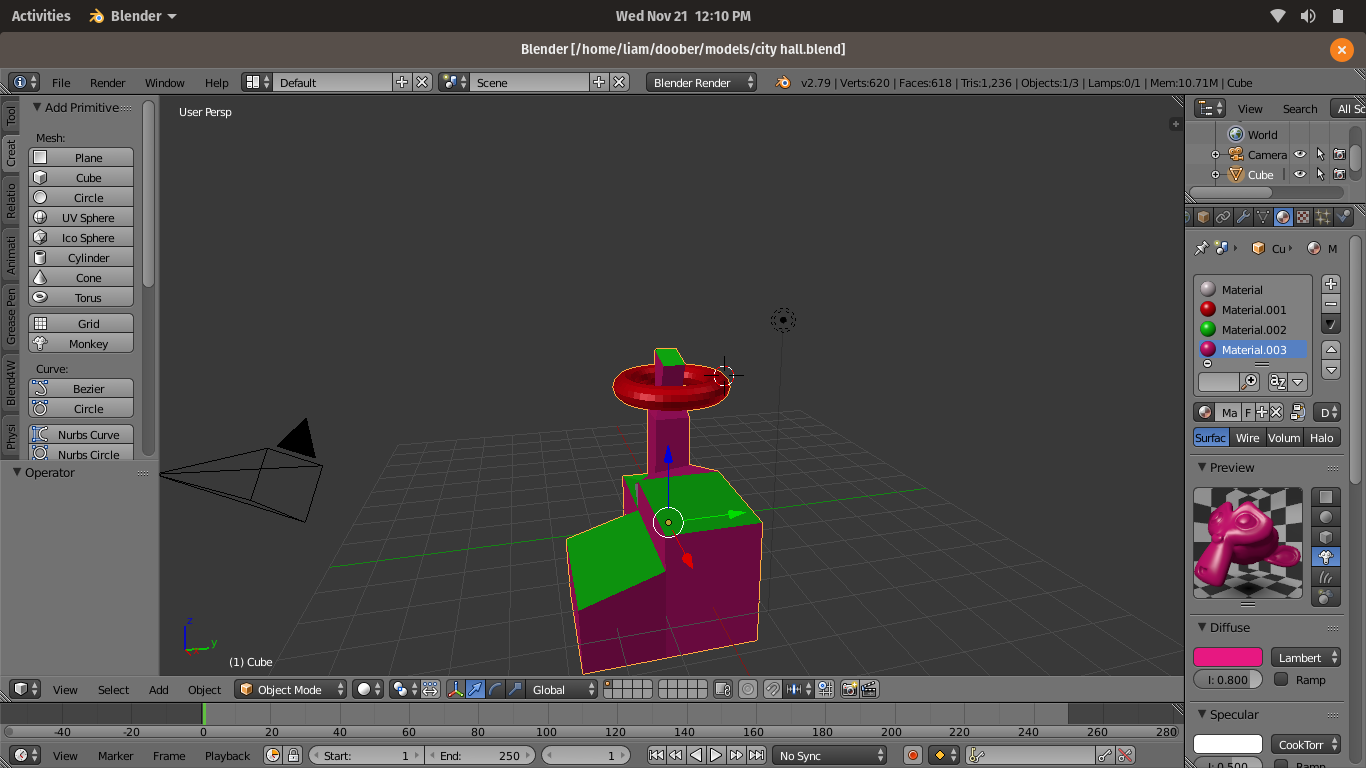The width and height of the screenshot is (1366, 768).
Task: Open the Lambert diffuse shader dropdown
Action: (1306, 658)
